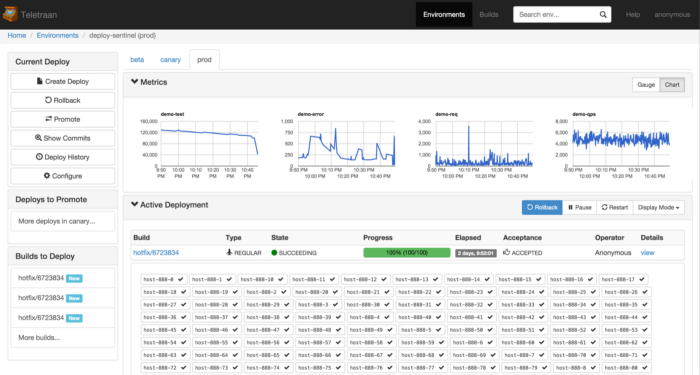Click the blue Rollback button
The width and height of the screenshot is (700, 375).
point(542,207)
